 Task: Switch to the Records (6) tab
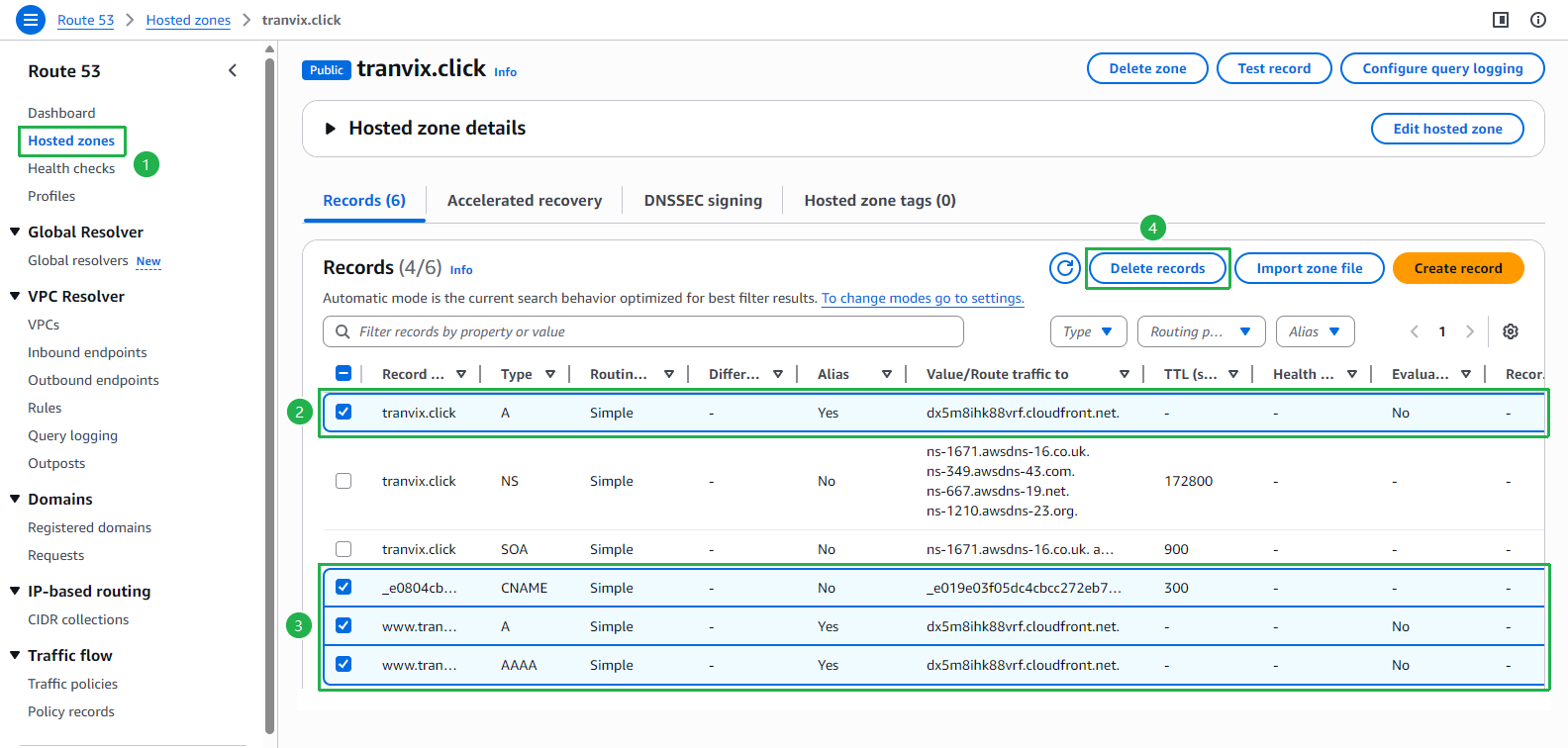click(364, 201)
